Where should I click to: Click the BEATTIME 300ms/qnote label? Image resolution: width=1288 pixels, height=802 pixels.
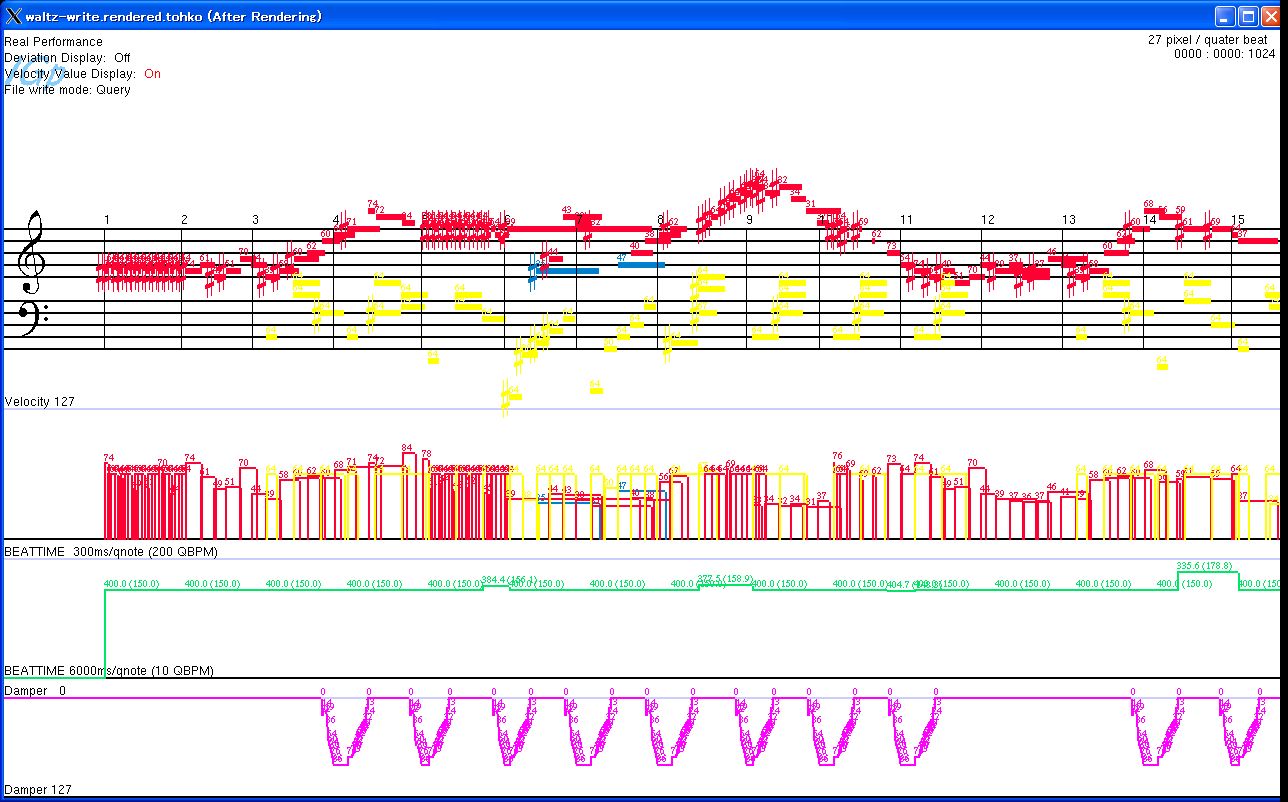110,552
